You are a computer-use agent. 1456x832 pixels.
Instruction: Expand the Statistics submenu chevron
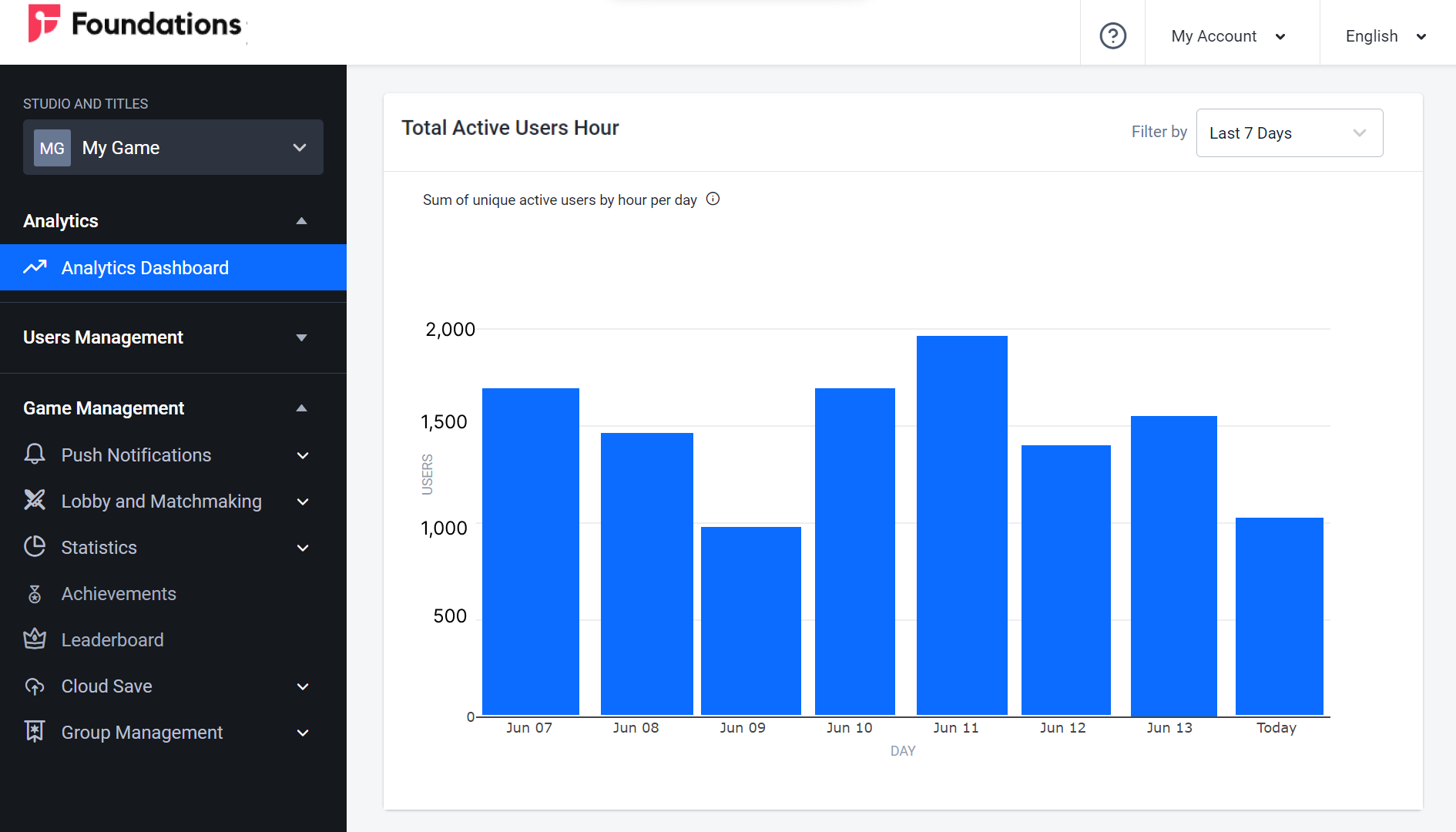coord(303,548)
